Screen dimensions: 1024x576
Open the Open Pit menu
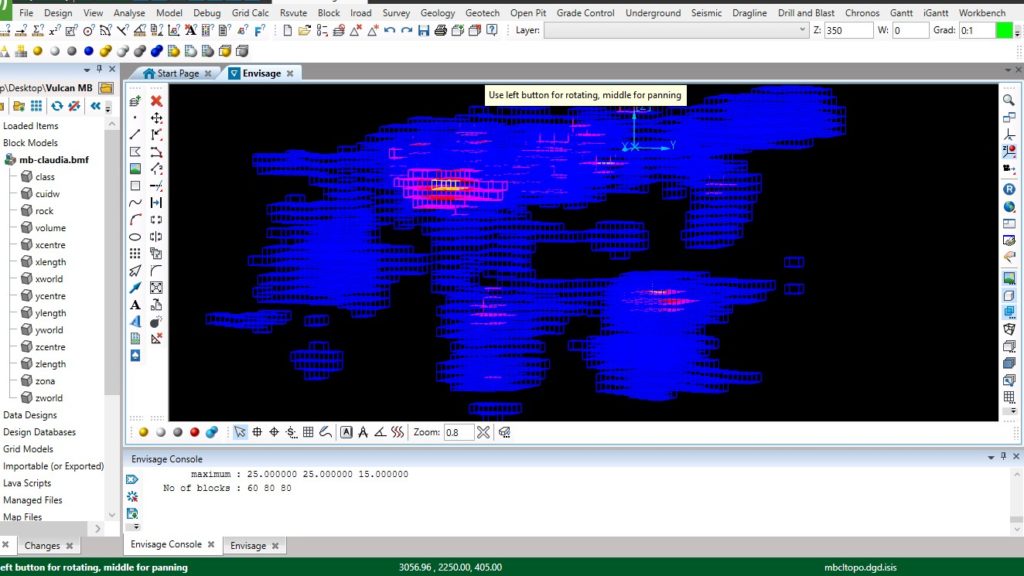coord(528,12)
